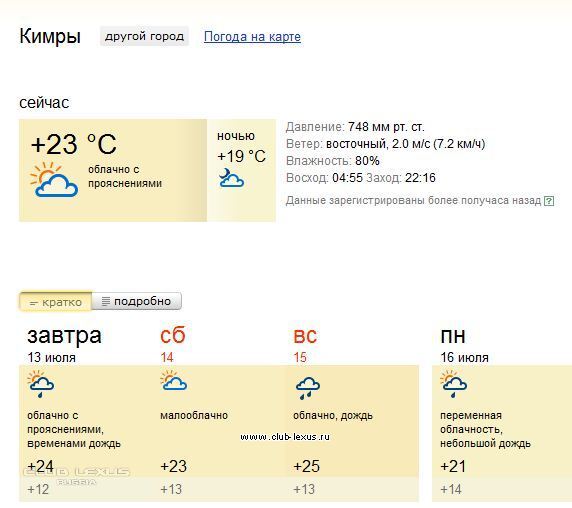Click the 'ночью' +19 °C night panel

(x=241, y=170)
